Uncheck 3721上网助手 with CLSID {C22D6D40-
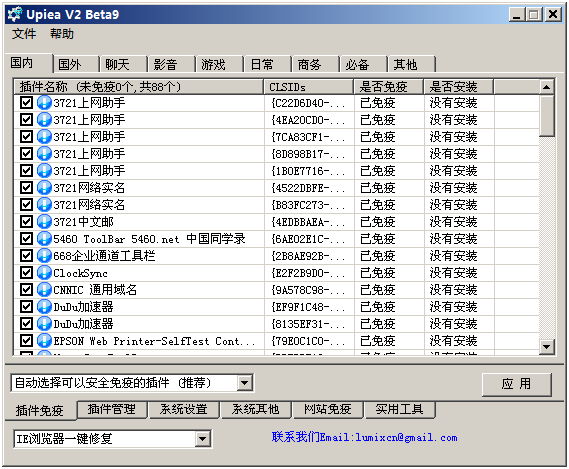569x469 pixels. point(26,103)
